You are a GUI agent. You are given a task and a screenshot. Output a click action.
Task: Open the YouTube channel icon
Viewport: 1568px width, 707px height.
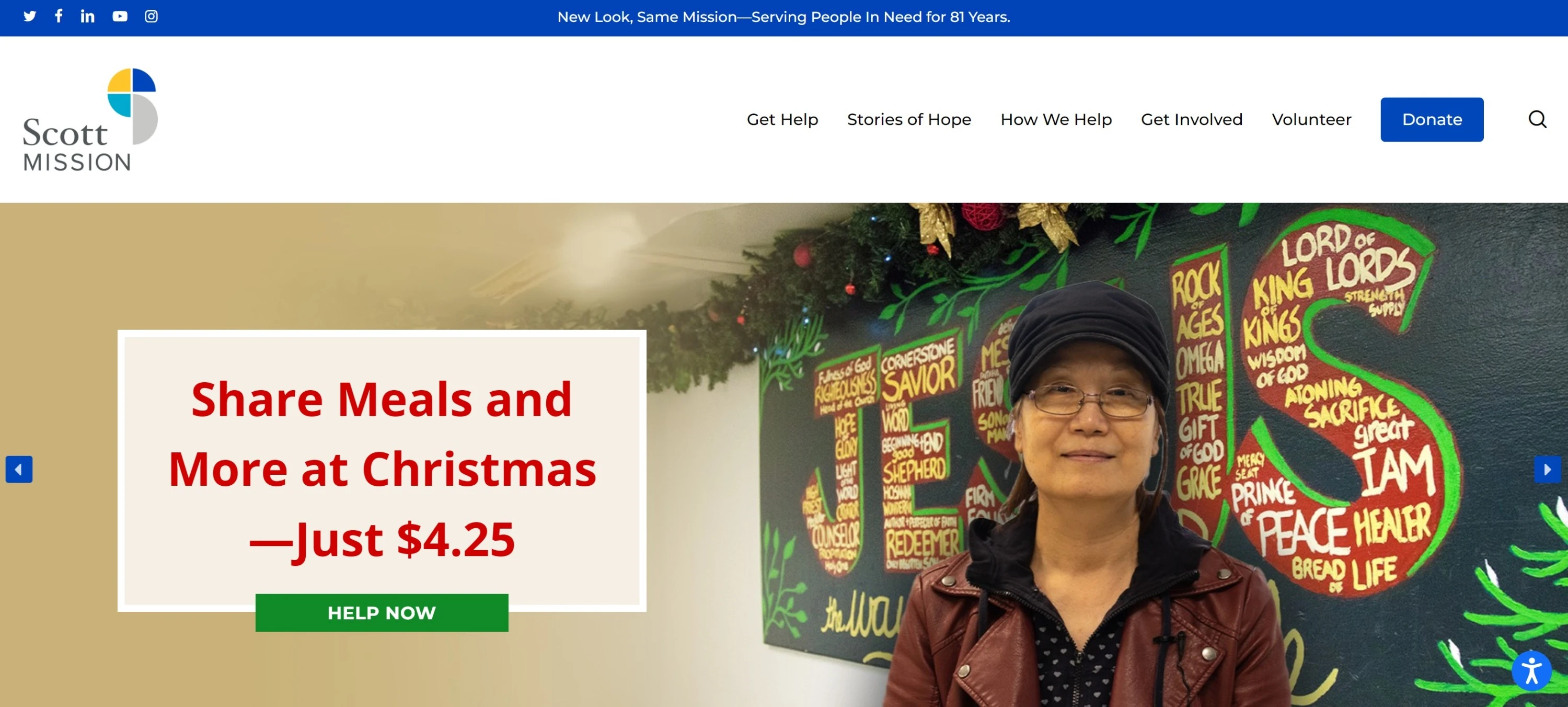pos(120,16)
